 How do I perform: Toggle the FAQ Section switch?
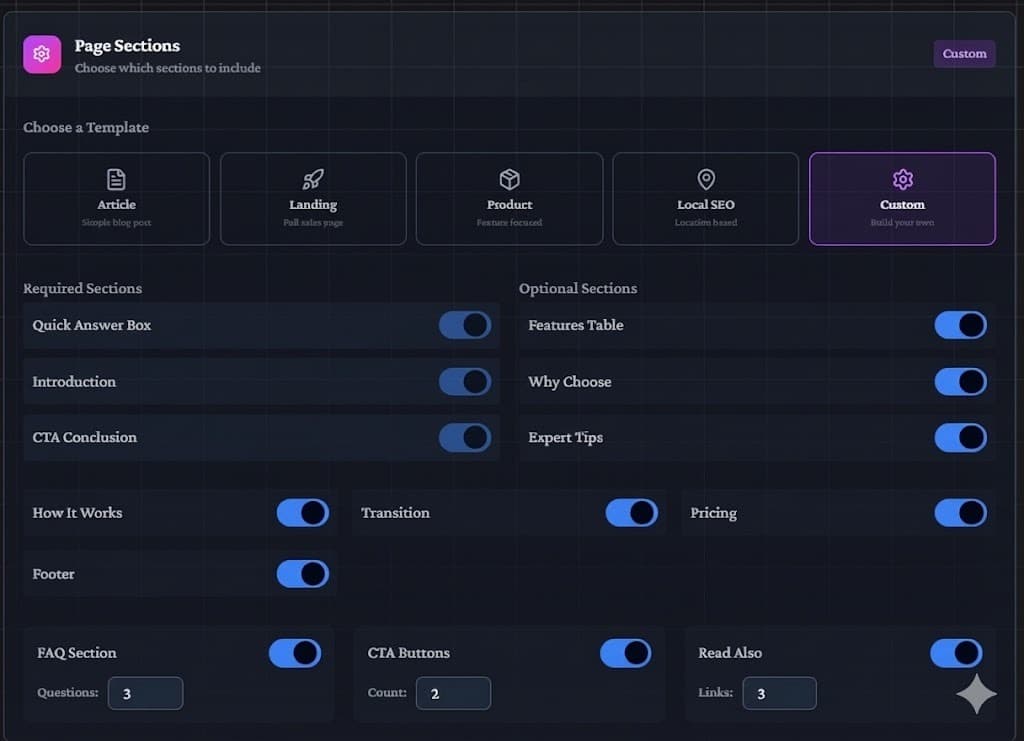tap(295, 653)
